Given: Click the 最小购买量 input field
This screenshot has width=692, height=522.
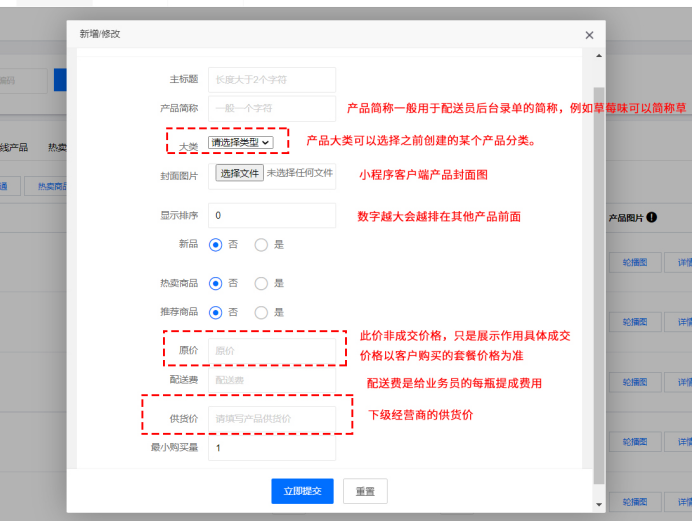Looking at the screenshot, I should coord(271,449).
